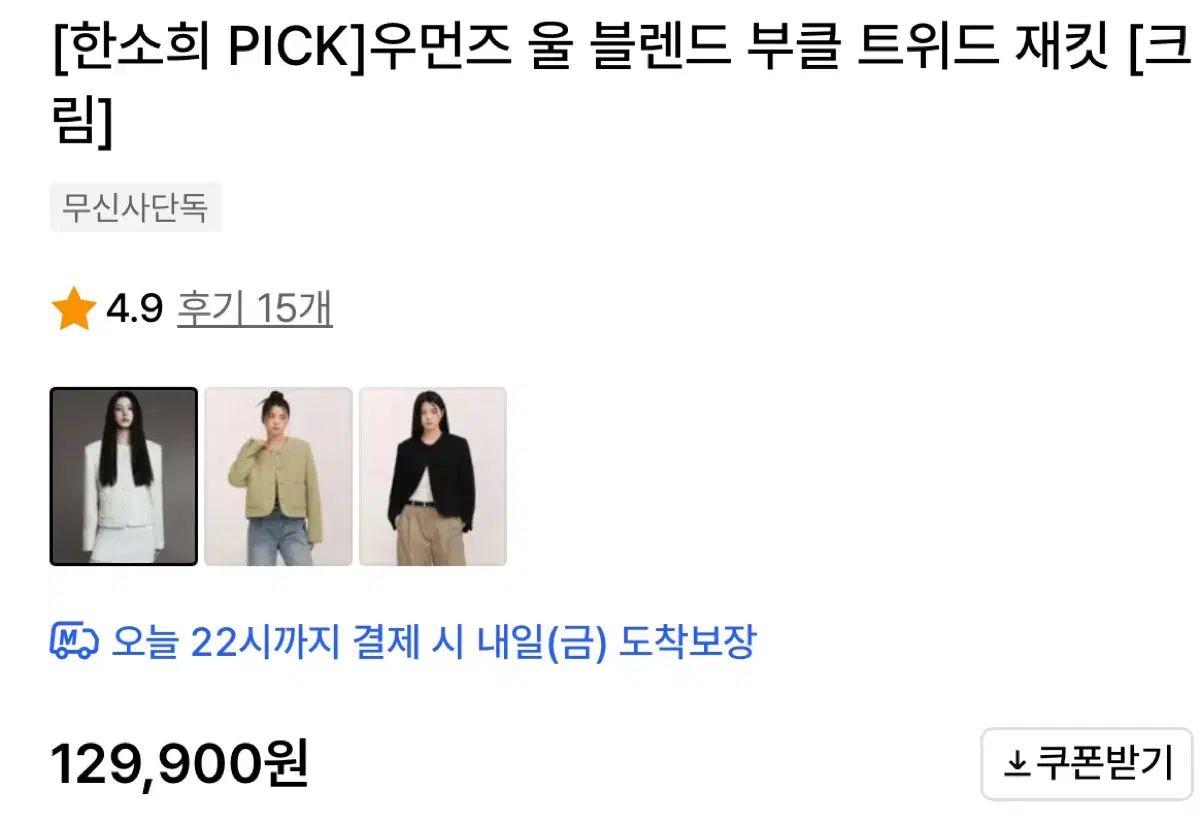Click the 도착보장 arrival guarantee text
This screenshot has height=823, width=1200.
[x=687, y=641]
